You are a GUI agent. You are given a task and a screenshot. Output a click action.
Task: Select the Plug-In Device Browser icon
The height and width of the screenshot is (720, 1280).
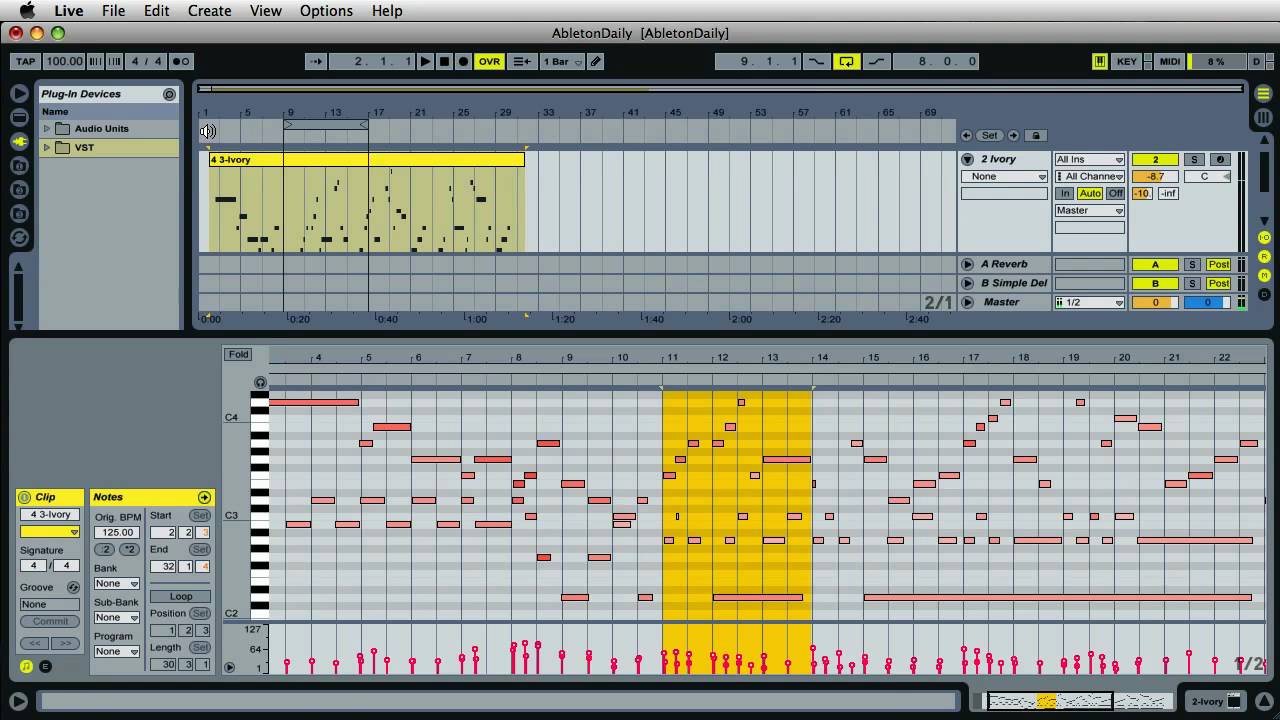(x=19, y=141)
